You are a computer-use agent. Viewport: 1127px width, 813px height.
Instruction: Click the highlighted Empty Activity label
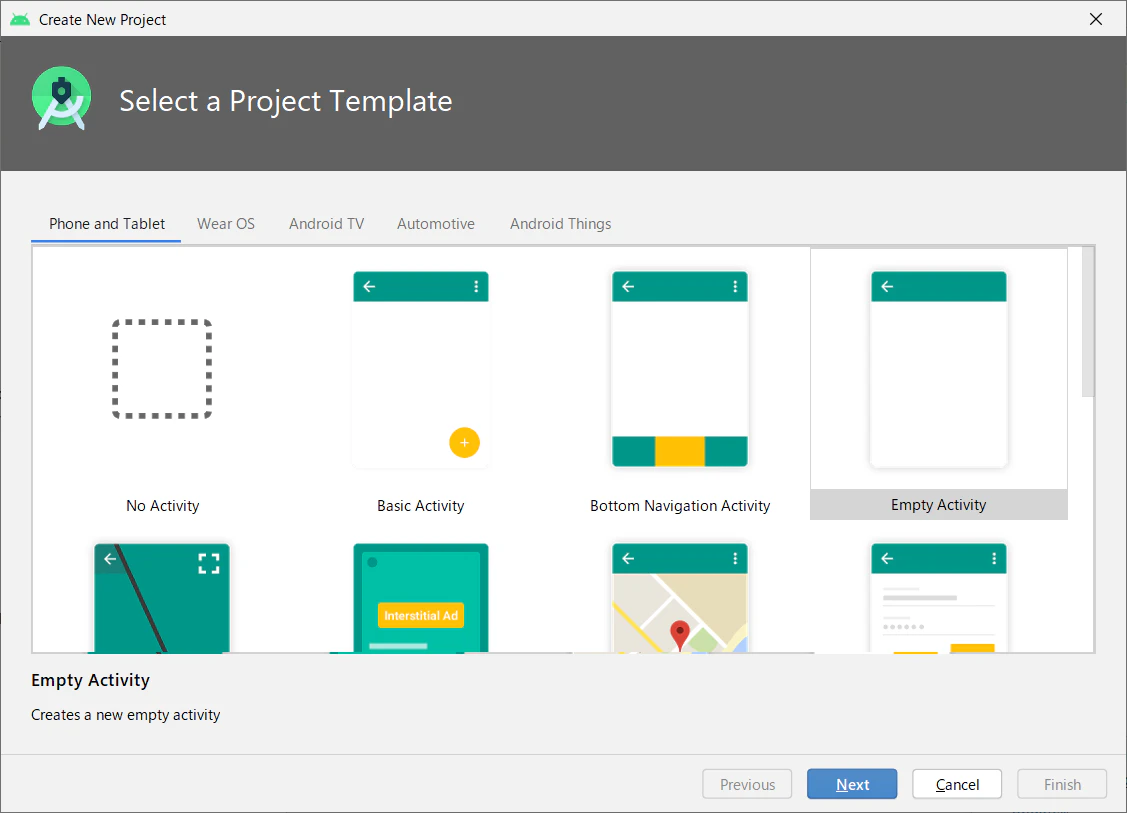[939, 505]
